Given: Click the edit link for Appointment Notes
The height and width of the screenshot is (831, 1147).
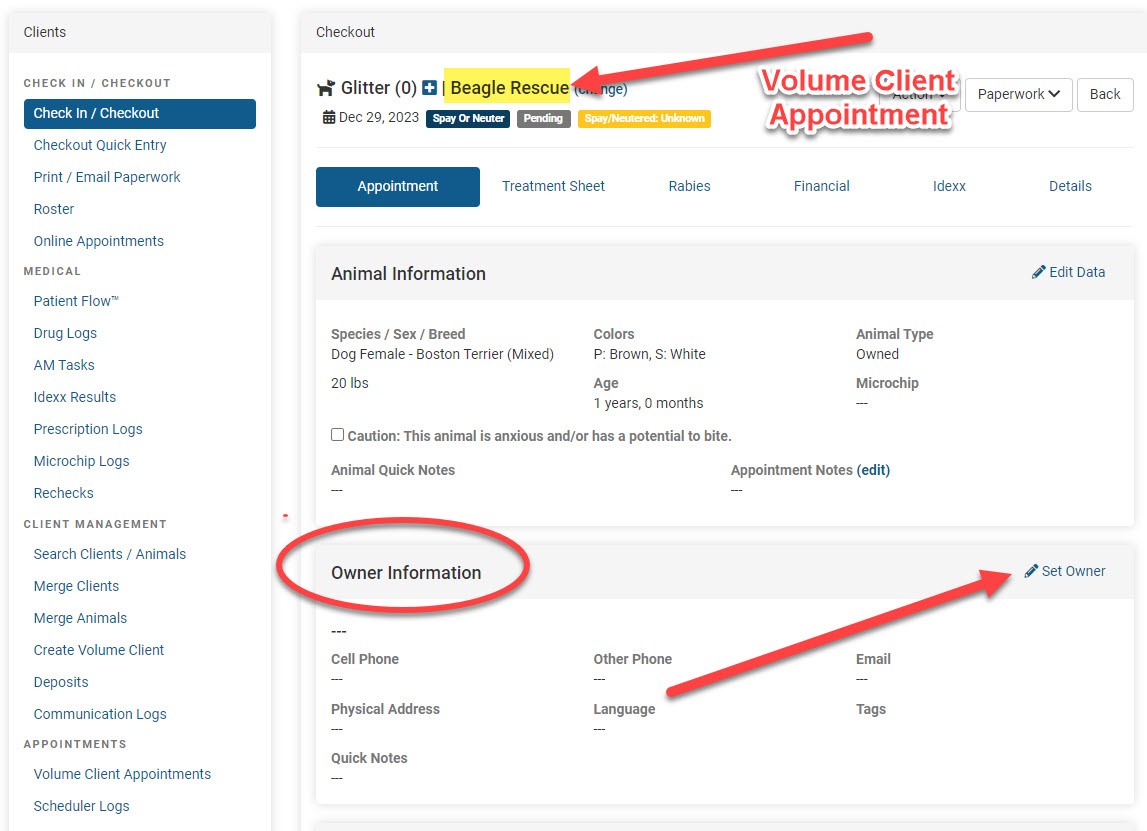Looking at the screenshot, I should [x=873, y=470].
